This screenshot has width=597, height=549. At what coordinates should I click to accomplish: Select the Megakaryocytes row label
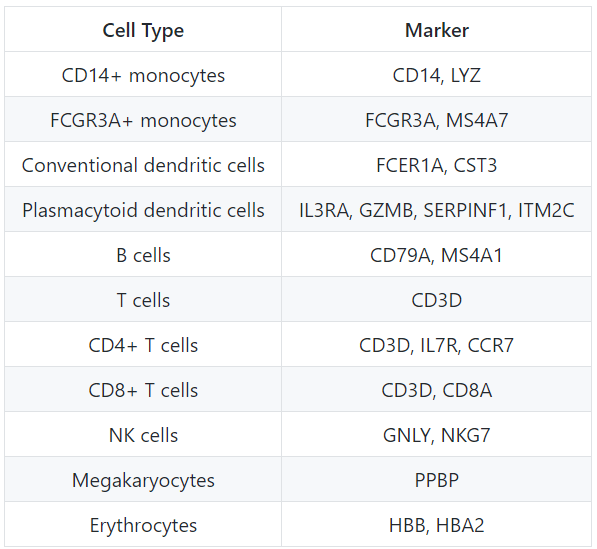tap(143, 480)
